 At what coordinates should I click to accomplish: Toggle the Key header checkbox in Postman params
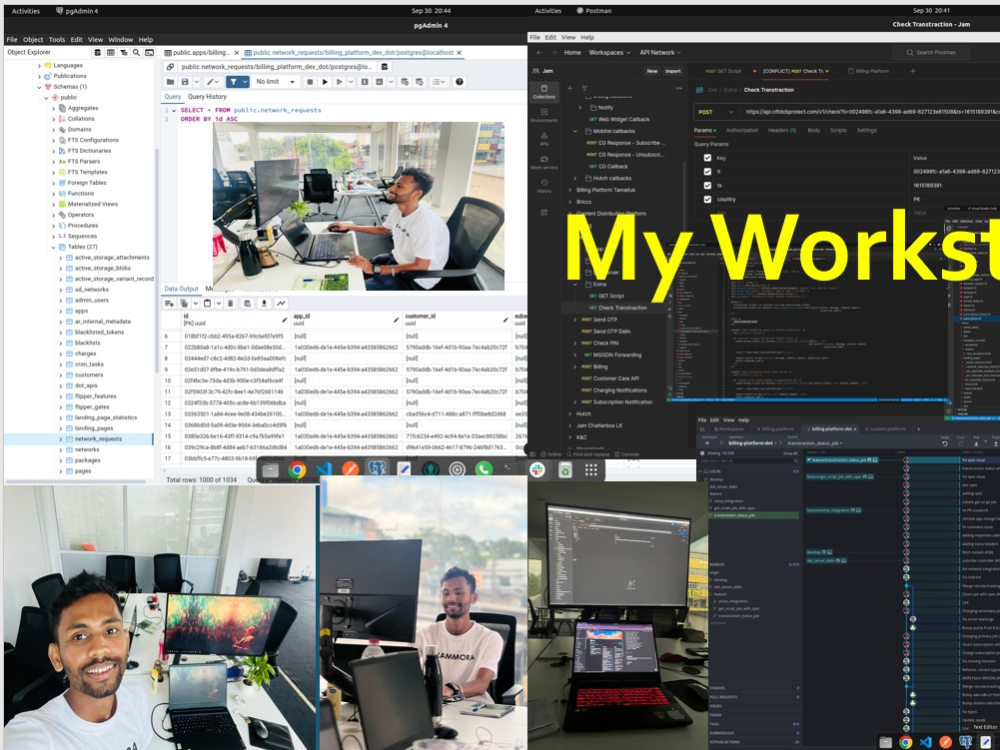pyautogui.click(x=707, y=158)
